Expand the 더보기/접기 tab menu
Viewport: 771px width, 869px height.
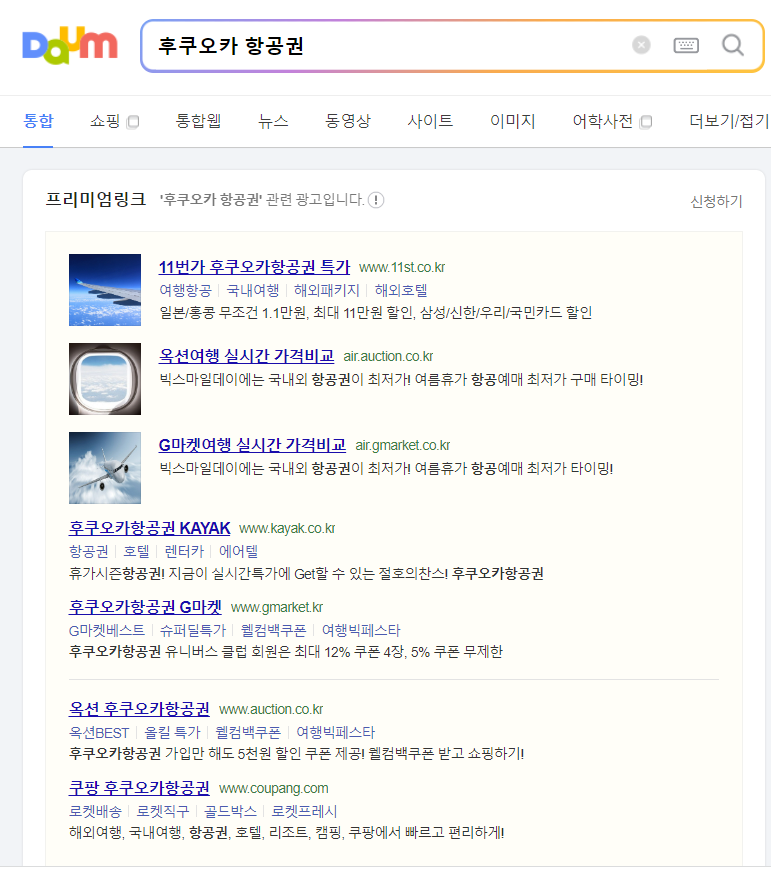click(x=729, y=121)
